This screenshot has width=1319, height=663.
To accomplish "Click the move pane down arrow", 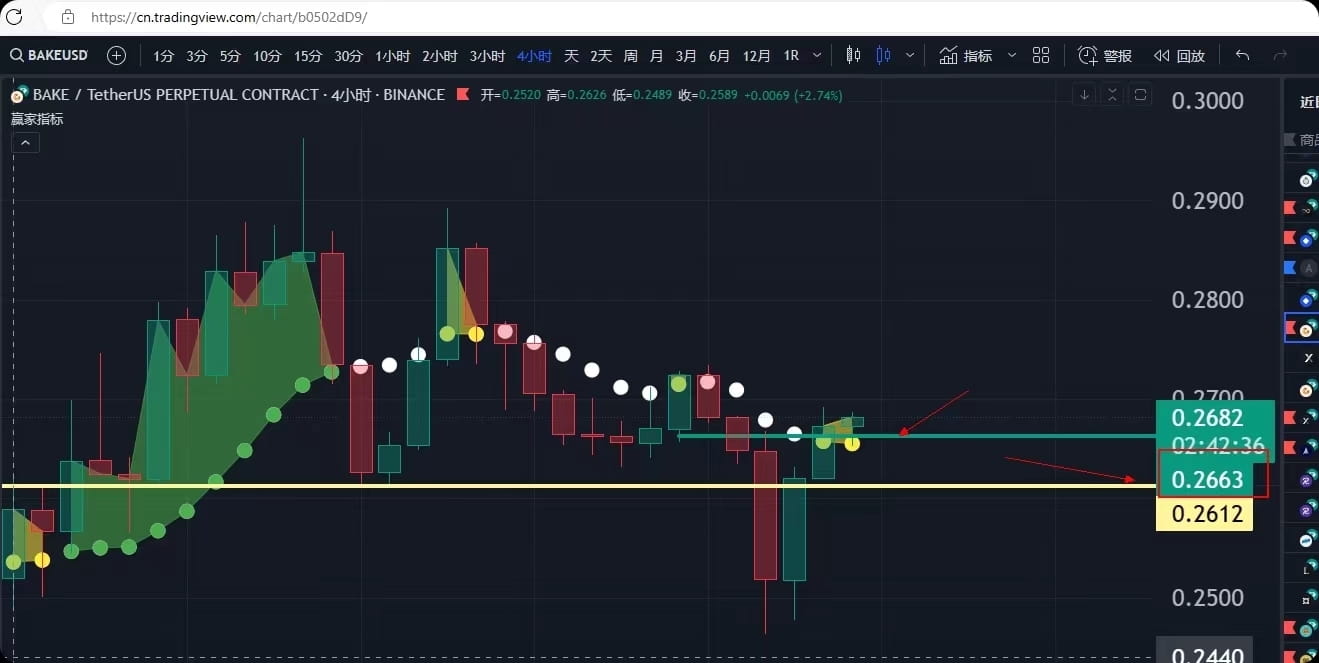I will (1084, 96).
